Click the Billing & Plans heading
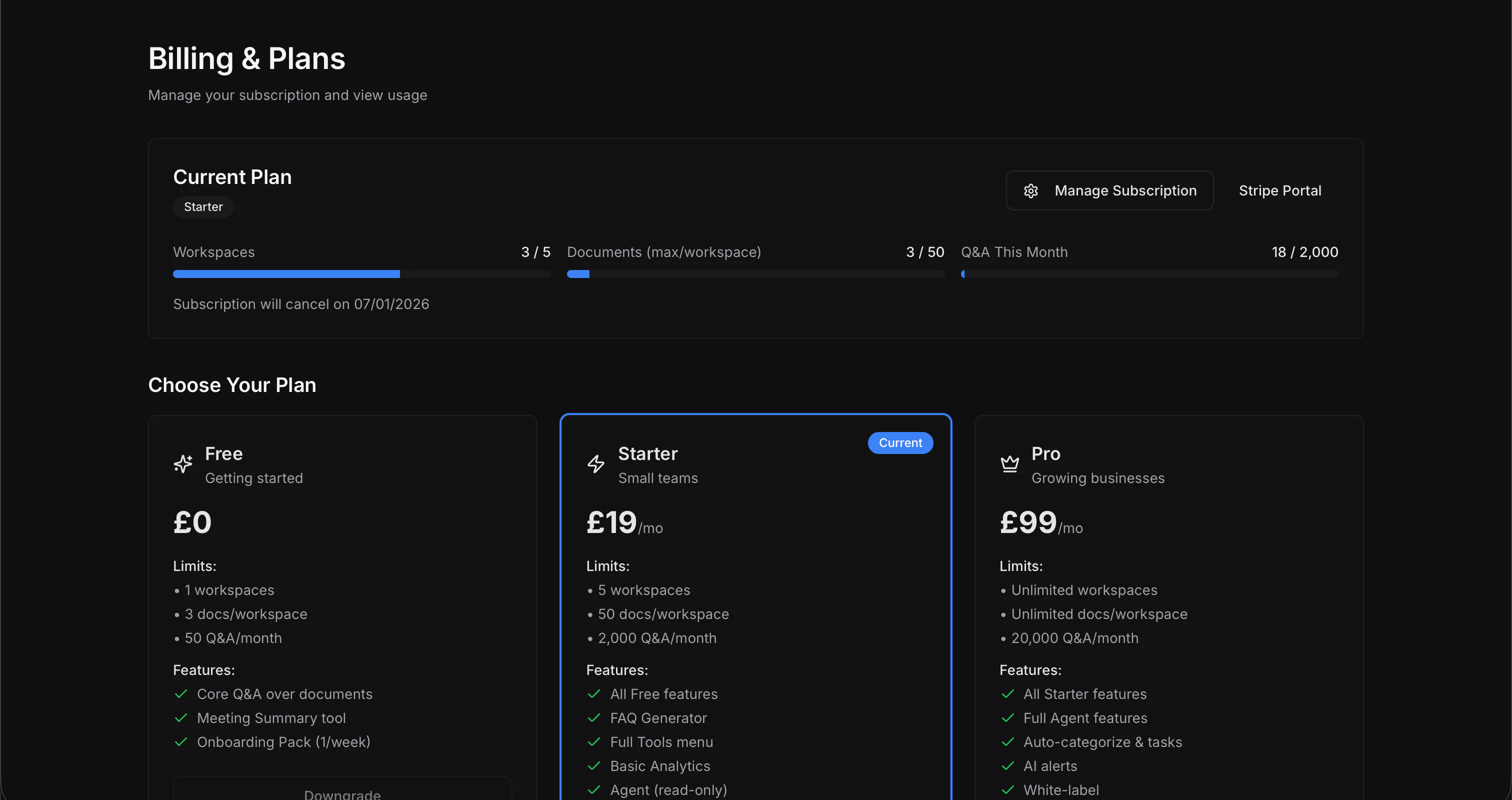 click(246, 58)
